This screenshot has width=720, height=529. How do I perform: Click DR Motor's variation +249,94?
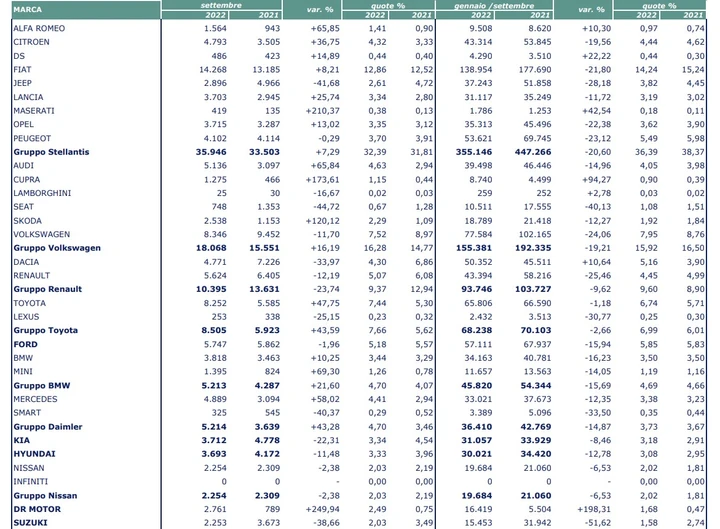pos(322,509)
